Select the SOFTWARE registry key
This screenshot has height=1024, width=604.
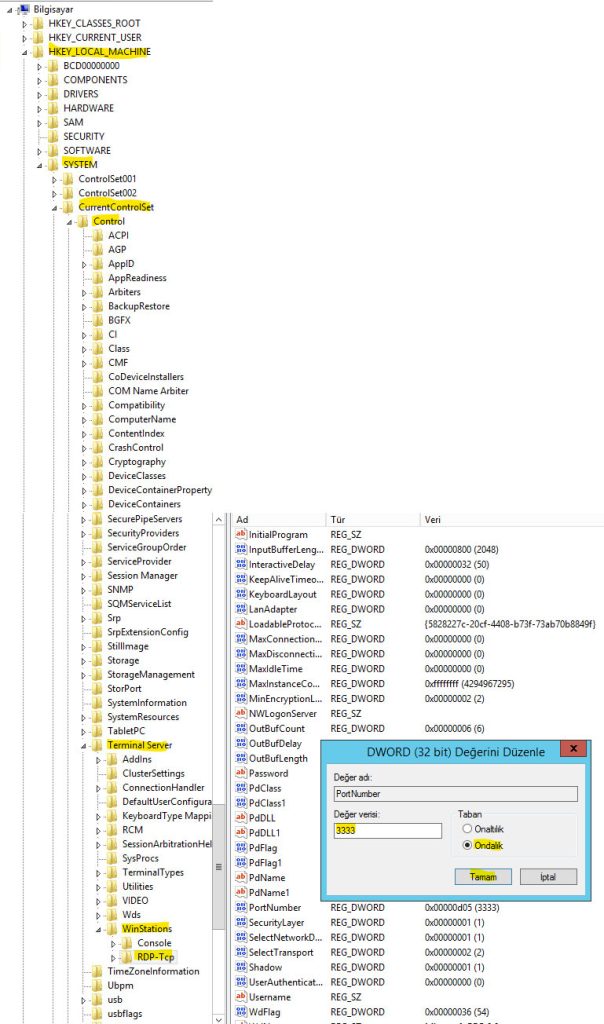(87, 151)
